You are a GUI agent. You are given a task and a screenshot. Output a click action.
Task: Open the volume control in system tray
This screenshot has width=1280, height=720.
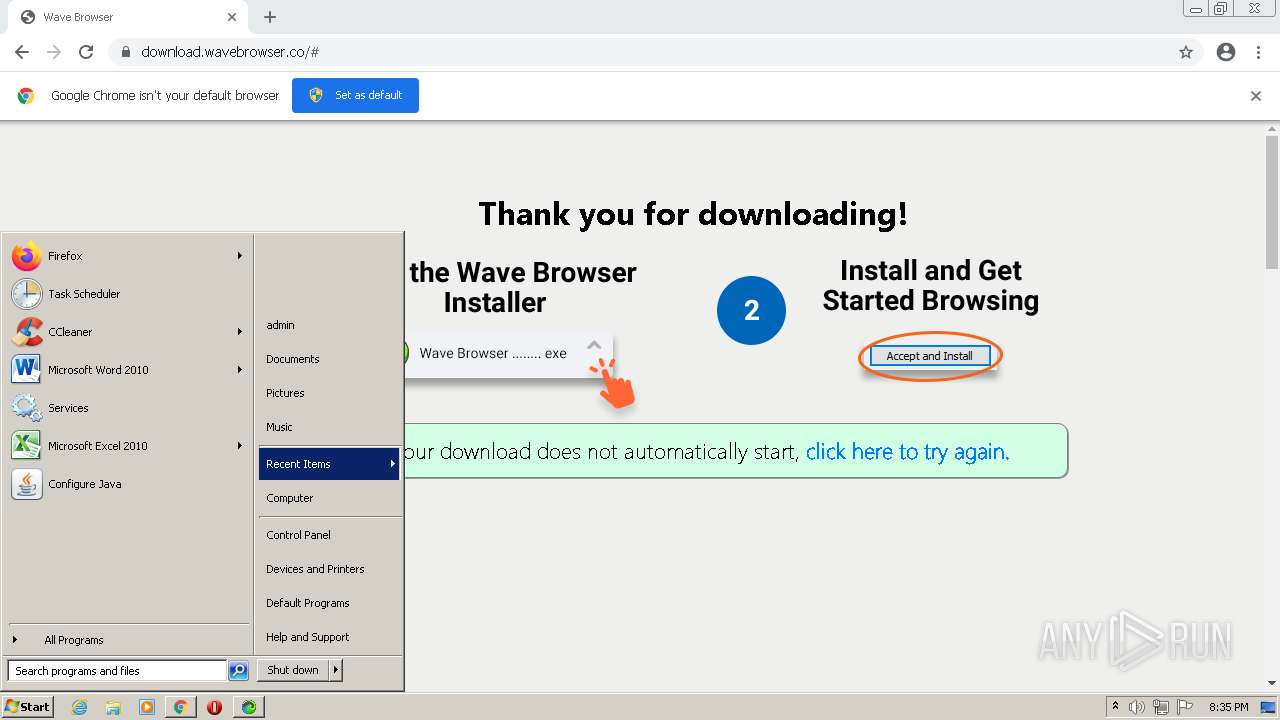pyautogui.click(x=1137, y=707)
